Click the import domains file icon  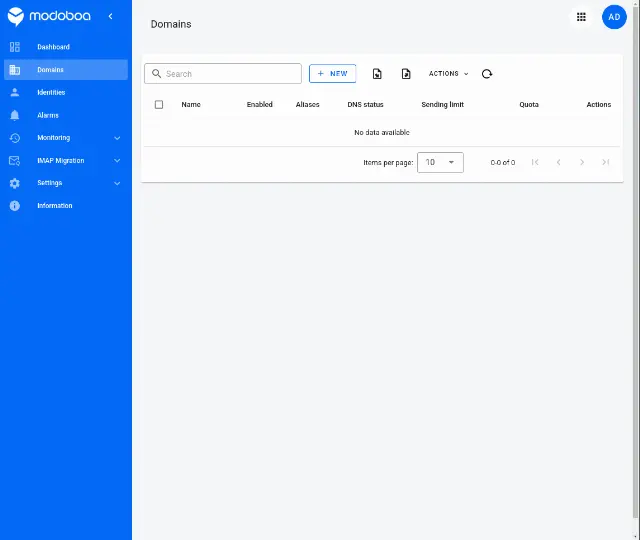[x=377, y=74]
